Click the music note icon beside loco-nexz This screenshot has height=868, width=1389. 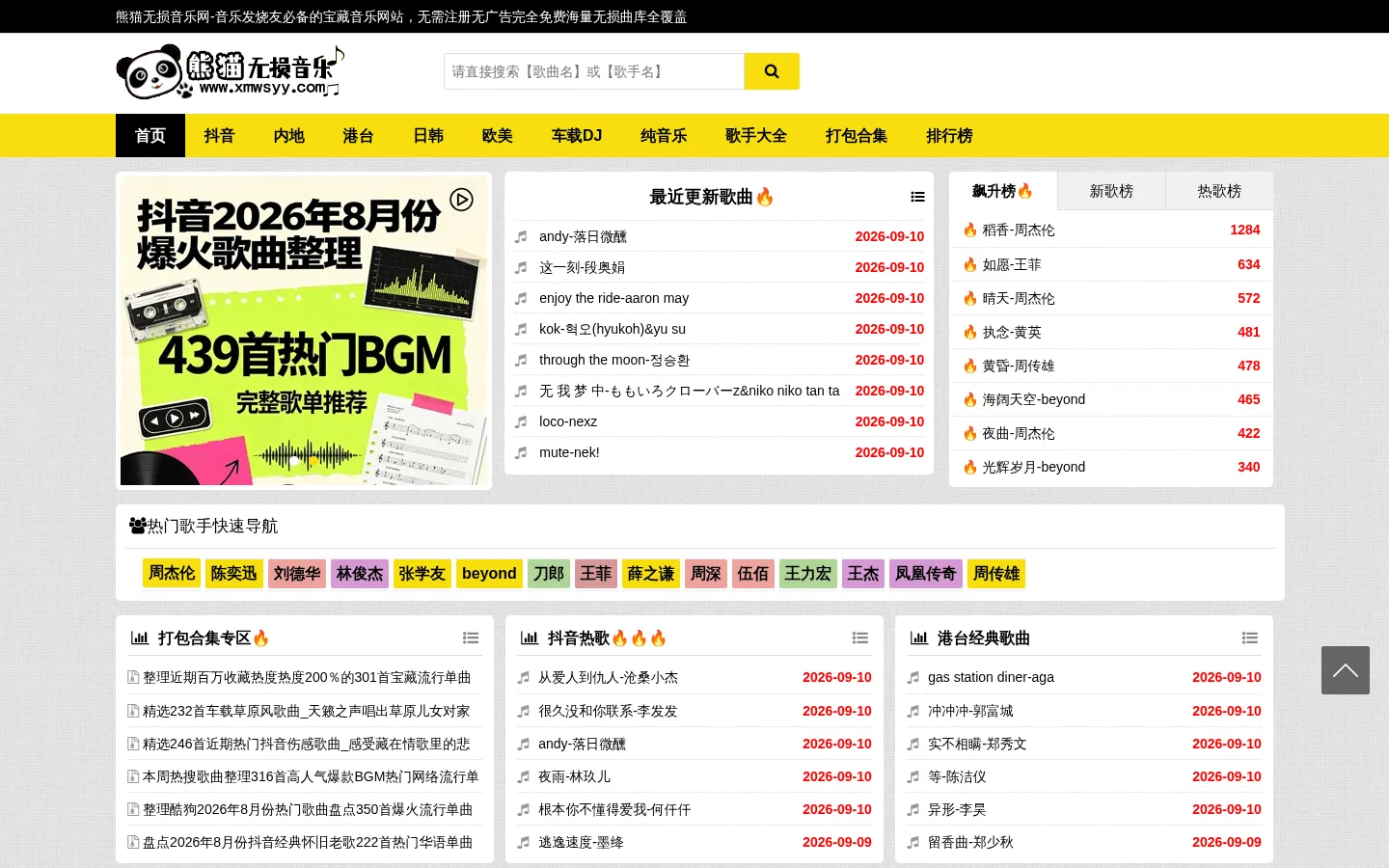[521, 421]
